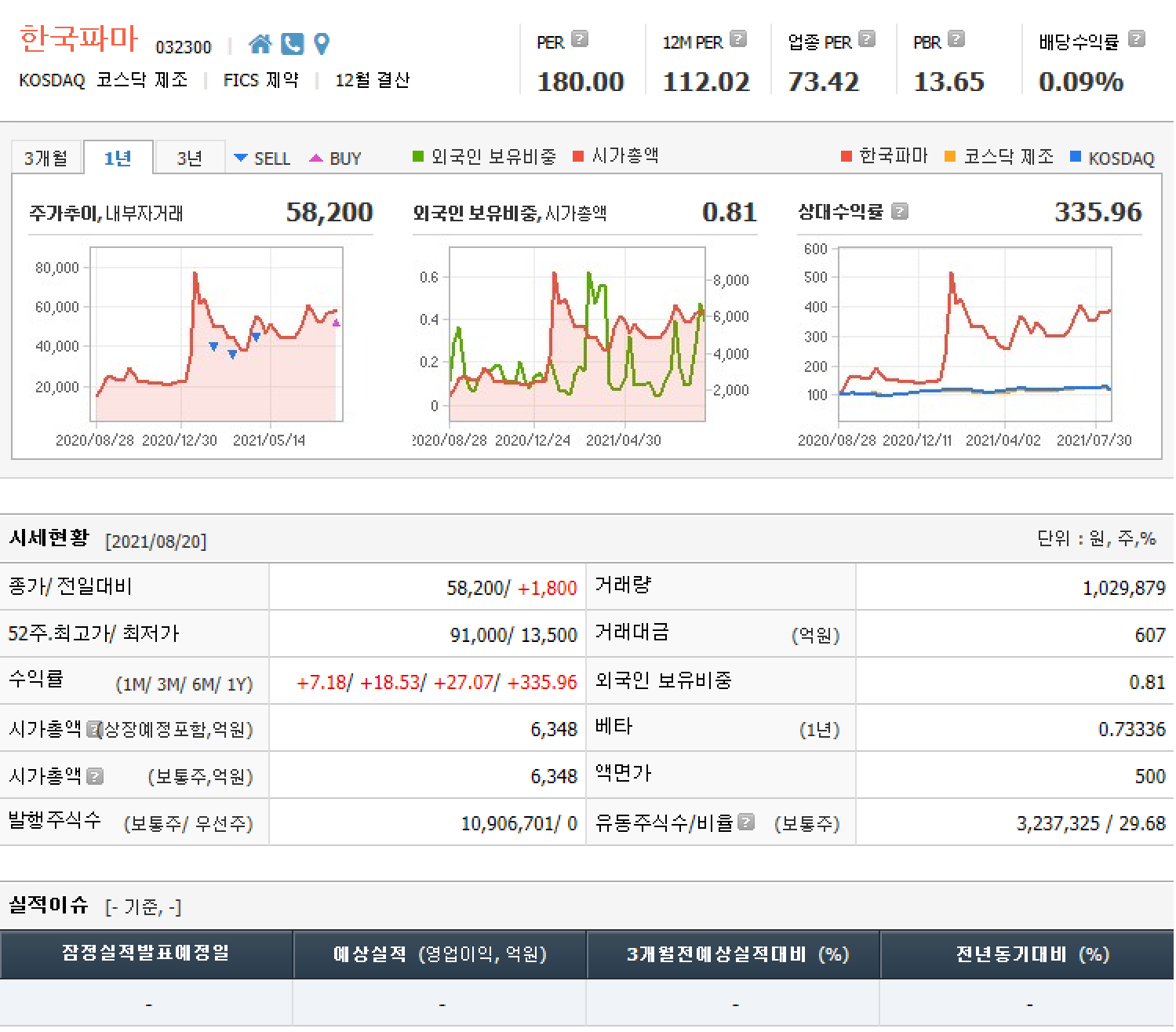Open help icon beside 상대수익률
This screenshot has height=1032, width=1176.
[900, 211]
